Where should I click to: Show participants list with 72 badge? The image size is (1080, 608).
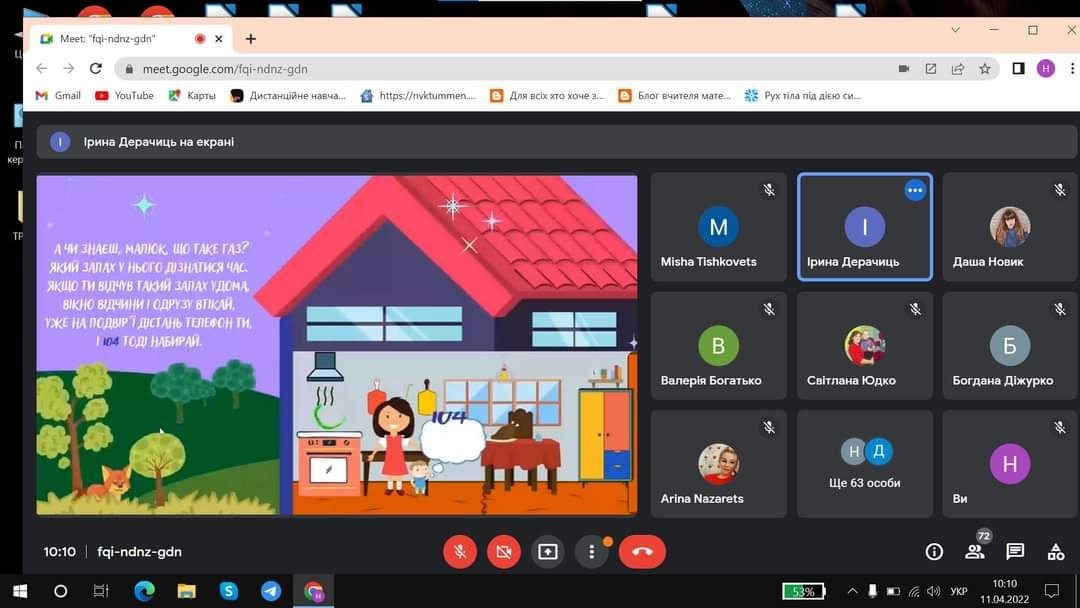coord(974,551)
